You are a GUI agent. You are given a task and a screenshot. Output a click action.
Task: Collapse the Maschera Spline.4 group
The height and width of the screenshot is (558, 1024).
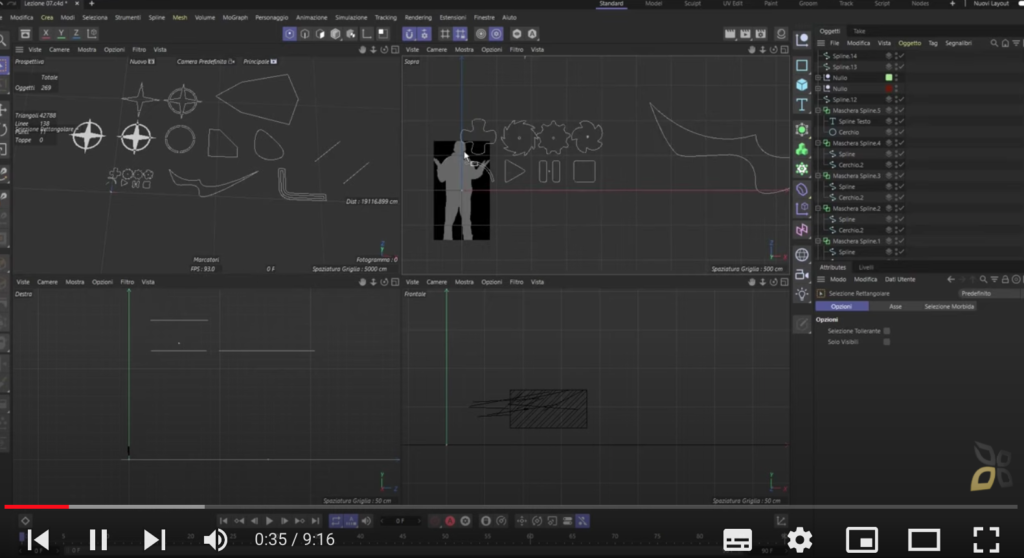pyautogui.click(x=818, y=143)
